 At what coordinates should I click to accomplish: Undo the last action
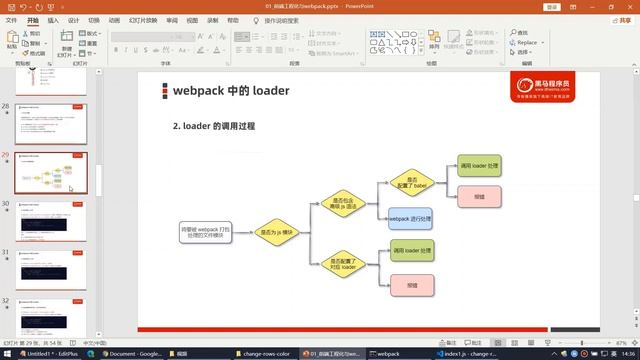[x=23, y=7]
